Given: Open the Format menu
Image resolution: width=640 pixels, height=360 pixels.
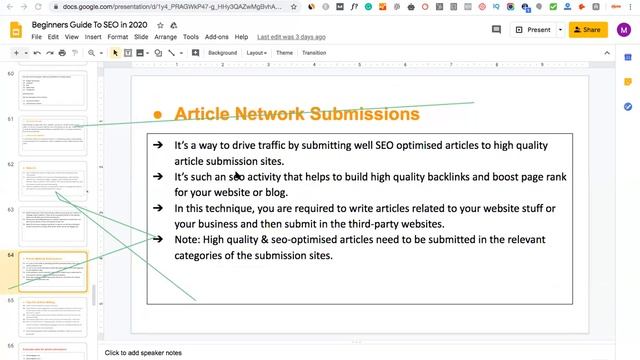Looking at the screenshot, I should 118,37.
